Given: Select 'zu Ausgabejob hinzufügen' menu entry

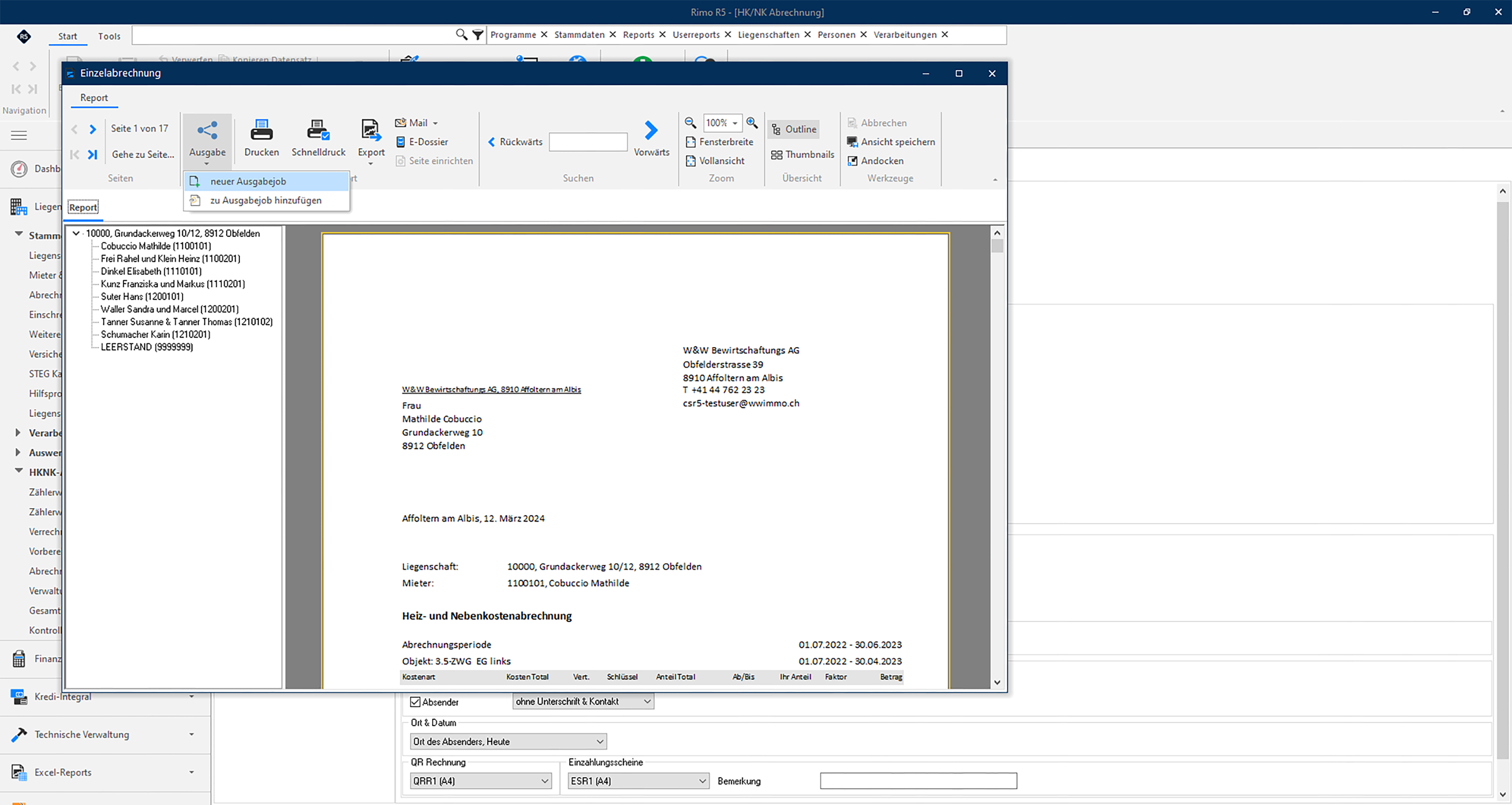Looking at the screenshot, I should (x=267, y=200).
